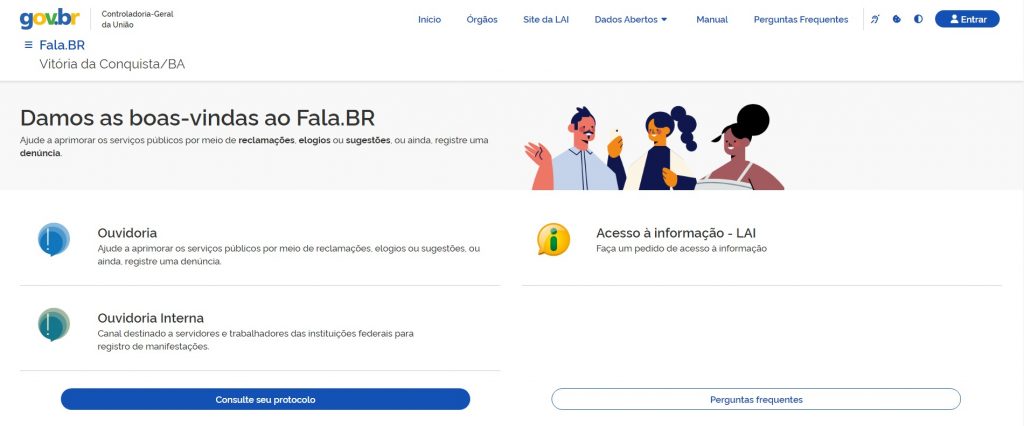The width and height of the screenshot is (1024, 426).
Task: Expand the Dados Abertos dropdown
Action: (x=631, y=20)
